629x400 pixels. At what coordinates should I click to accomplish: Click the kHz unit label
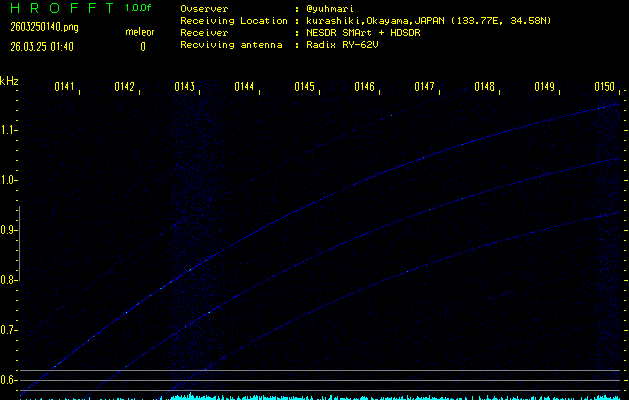click(9, 81)
